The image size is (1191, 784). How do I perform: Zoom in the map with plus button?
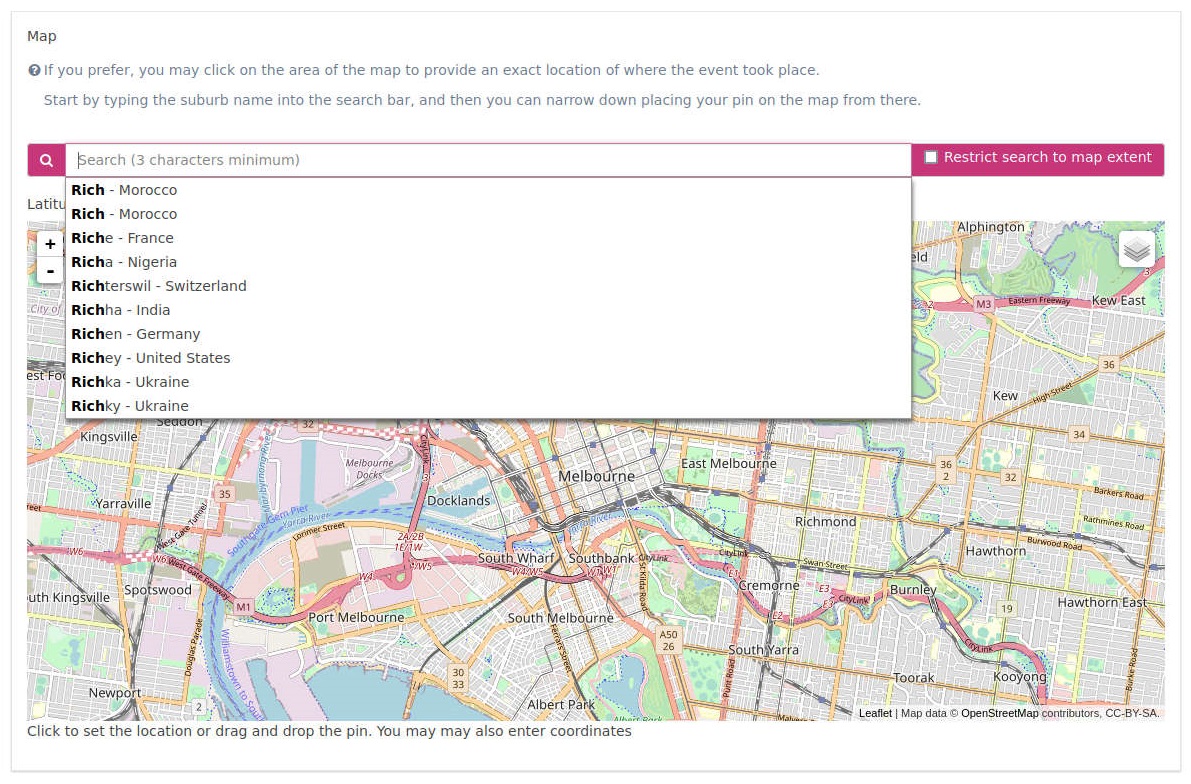50,244
